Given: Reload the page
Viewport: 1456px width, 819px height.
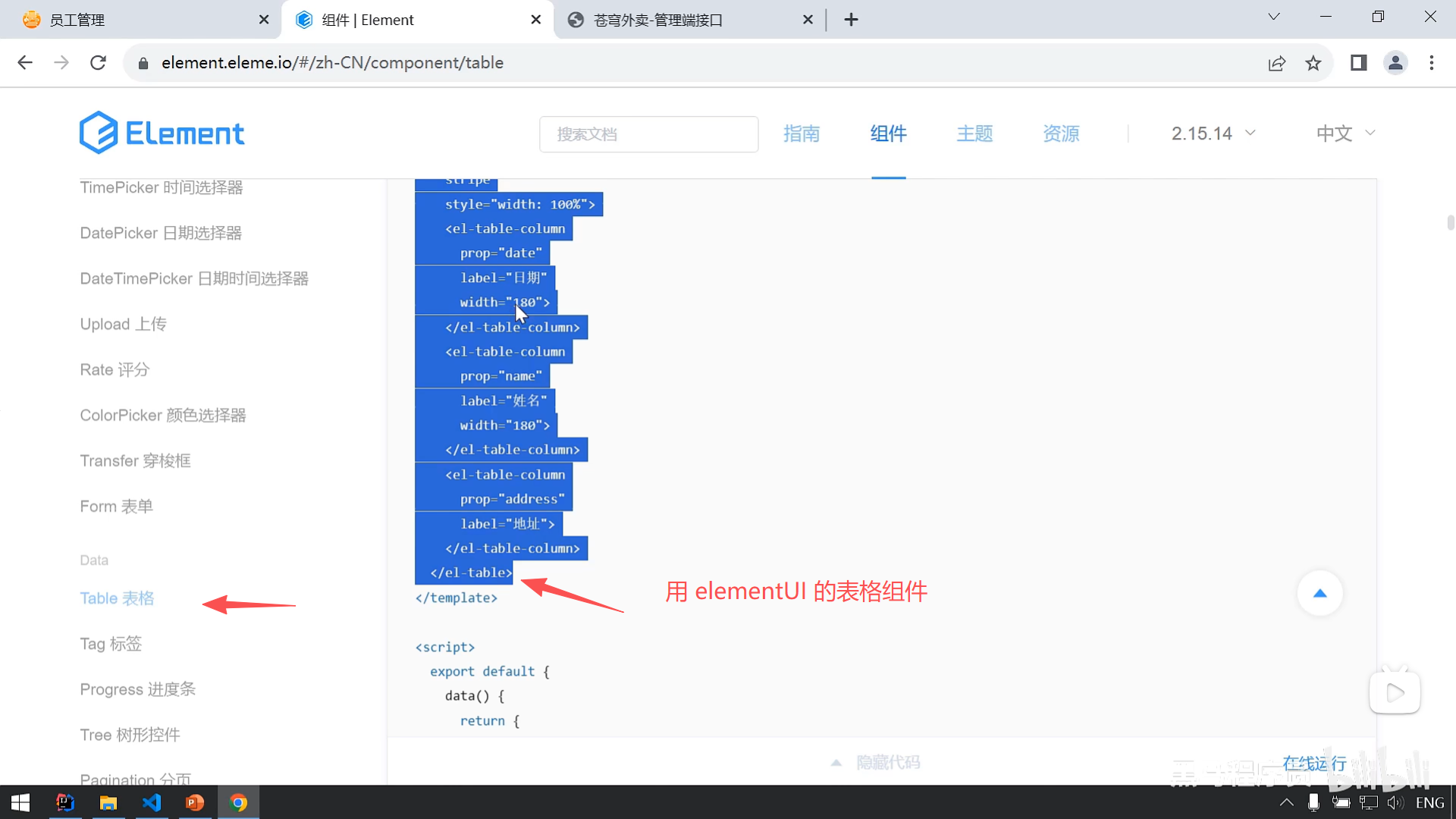Looking at the screenshot, I should pos(98,63).
